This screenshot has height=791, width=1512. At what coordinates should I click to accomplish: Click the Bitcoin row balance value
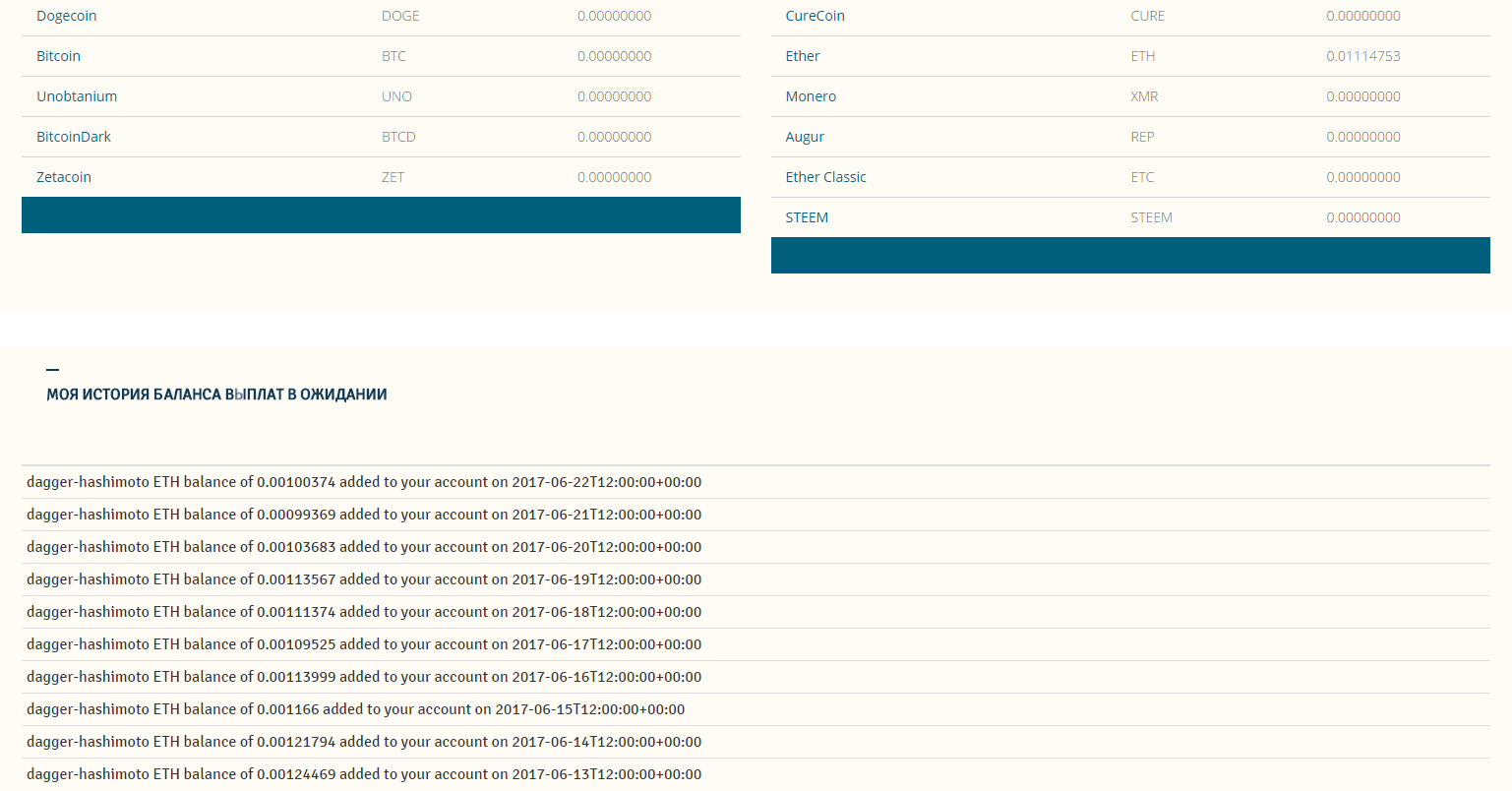click(614, 56)
